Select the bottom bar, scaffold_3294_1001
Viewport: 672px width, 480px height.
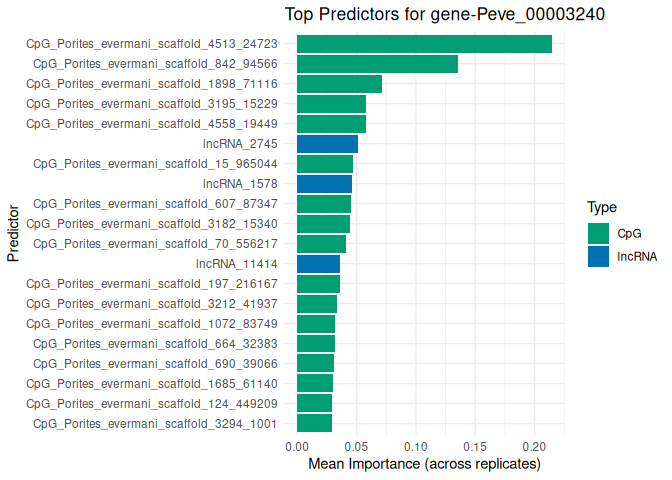point(314,423)
